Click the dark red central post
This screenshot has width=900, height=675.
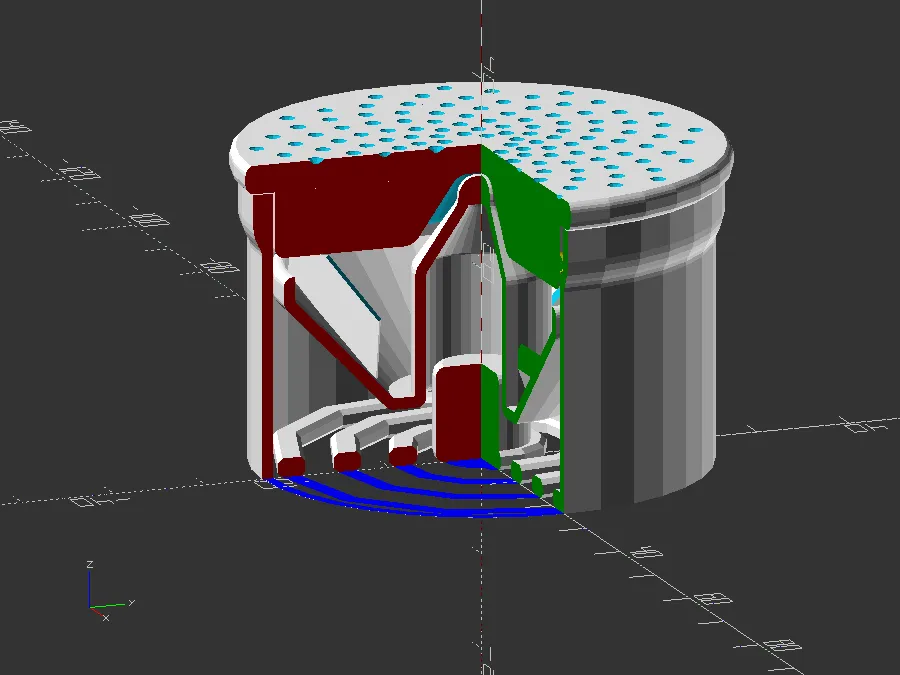457,410
